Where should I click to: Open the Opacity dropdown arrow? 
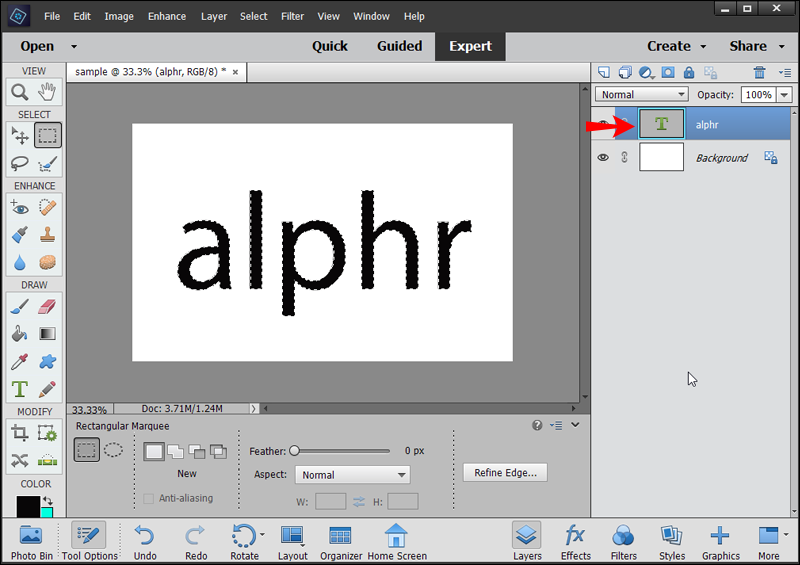click(784, 94)
